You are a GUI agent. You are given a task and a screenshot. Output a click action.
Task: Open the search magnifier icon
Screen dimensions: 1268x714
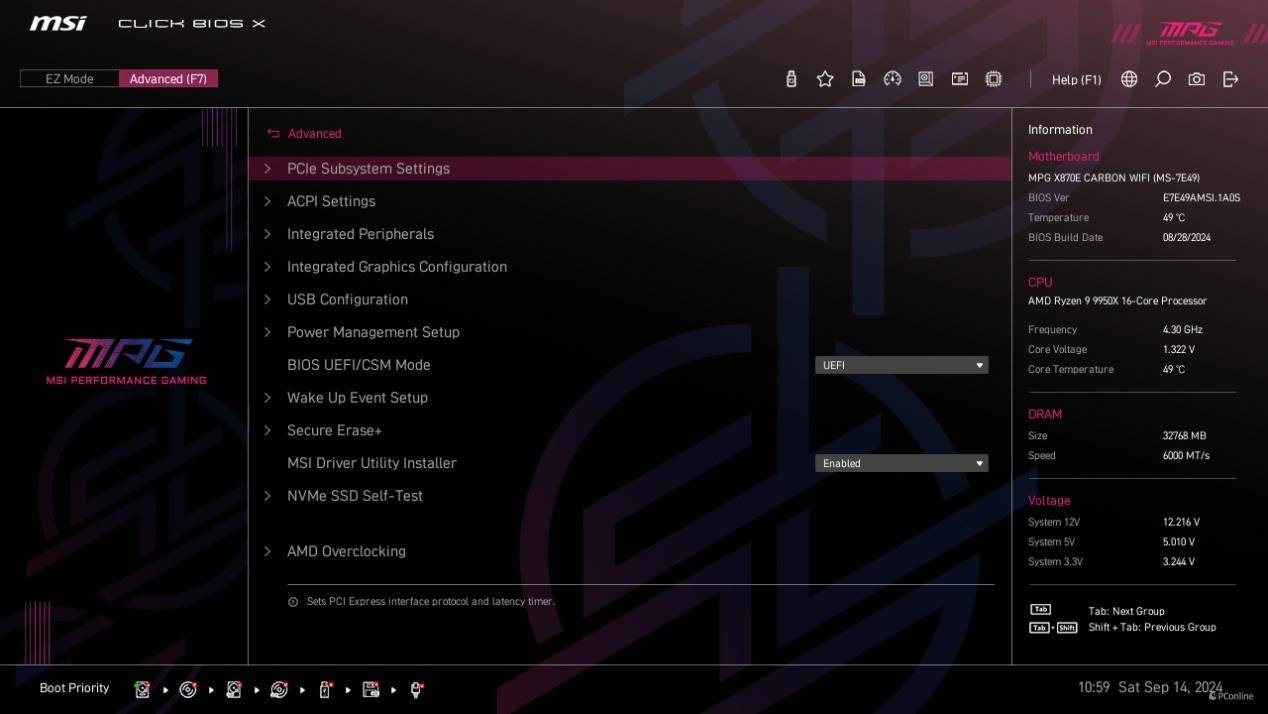[1163, 79]
